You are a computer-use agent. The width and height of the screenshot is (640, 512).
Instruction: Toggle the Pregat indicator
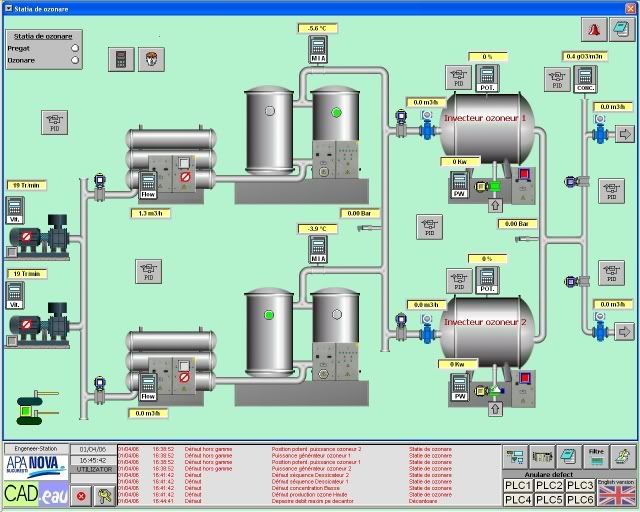[x=75, y=48]
